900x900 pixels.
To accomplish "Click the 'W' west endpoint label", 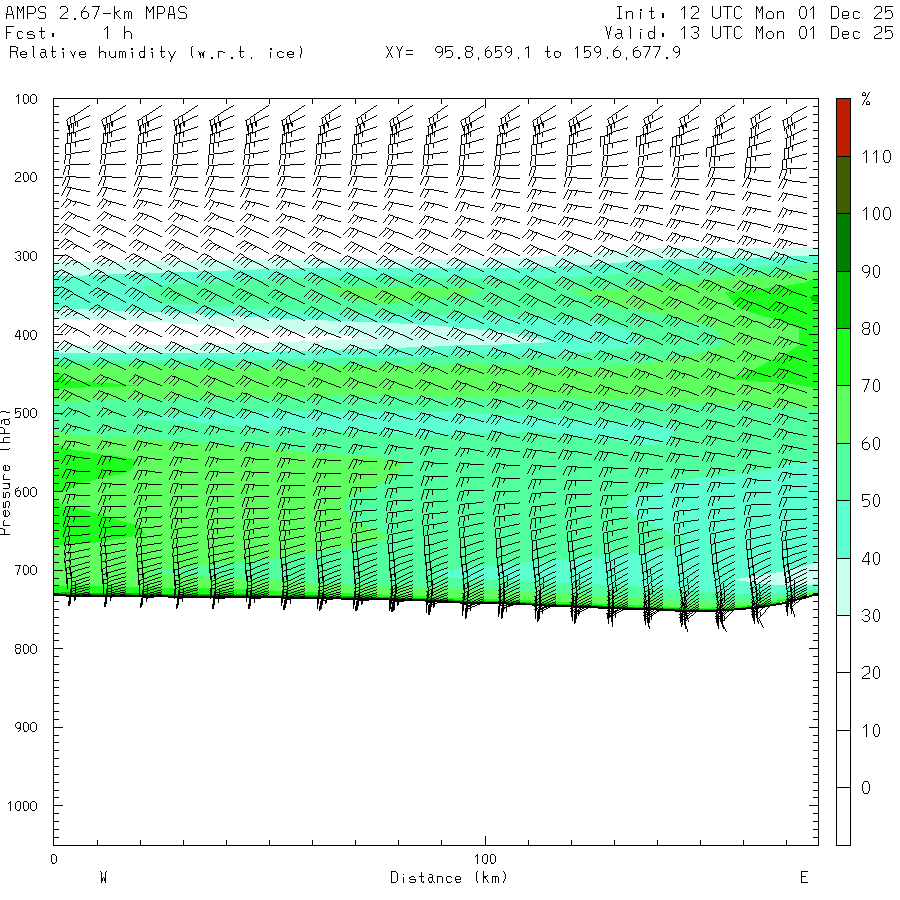I will 103,878.
